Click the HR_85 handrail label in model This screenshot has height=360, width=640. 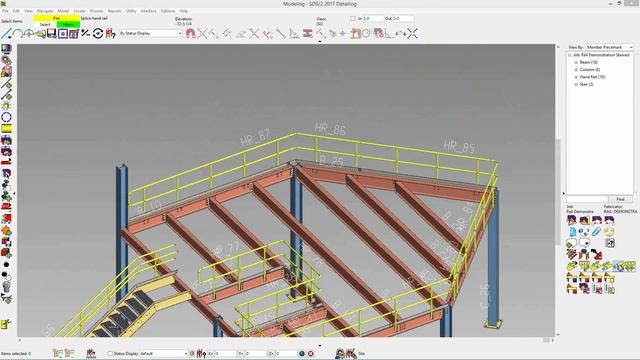[x=459, y=147]
